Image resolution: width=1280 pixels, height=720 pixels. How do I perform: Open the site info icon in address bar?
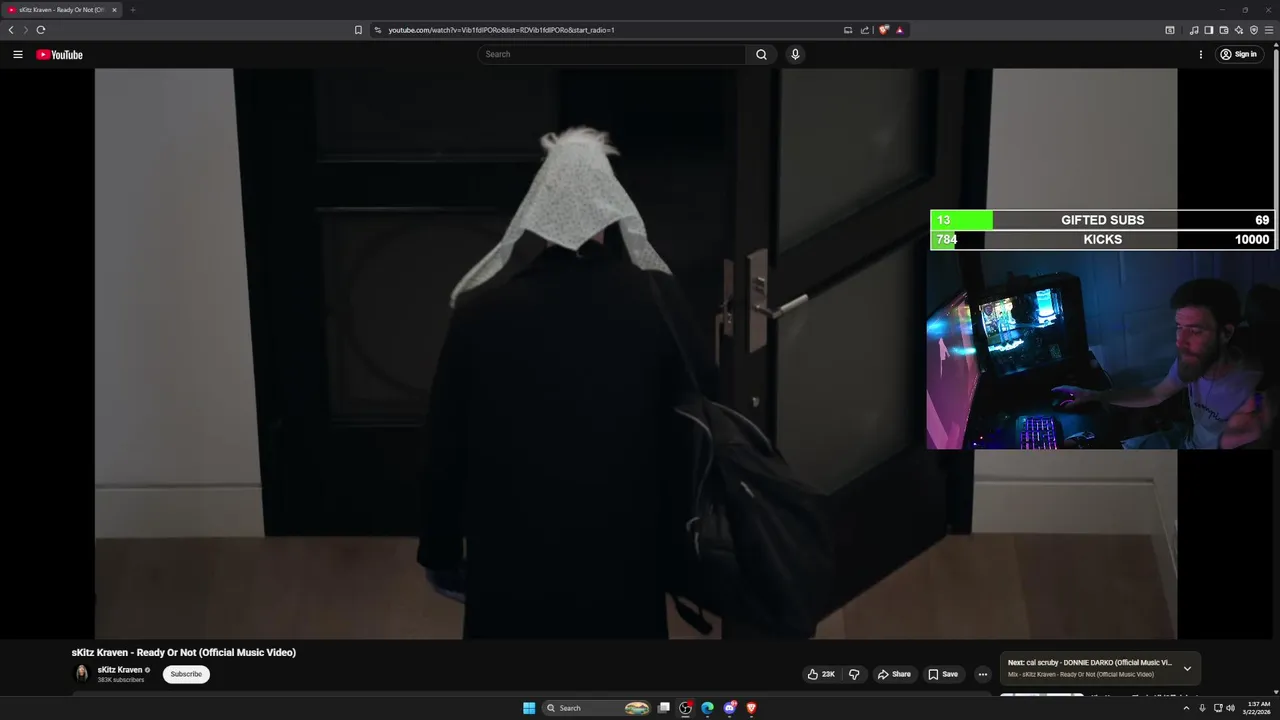click(x=378, y=30)
